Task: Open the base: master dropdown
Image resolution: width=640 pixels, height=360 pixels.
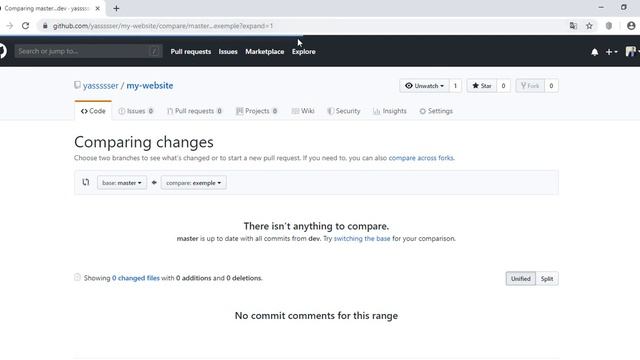Action: click(x=122, y=182)
